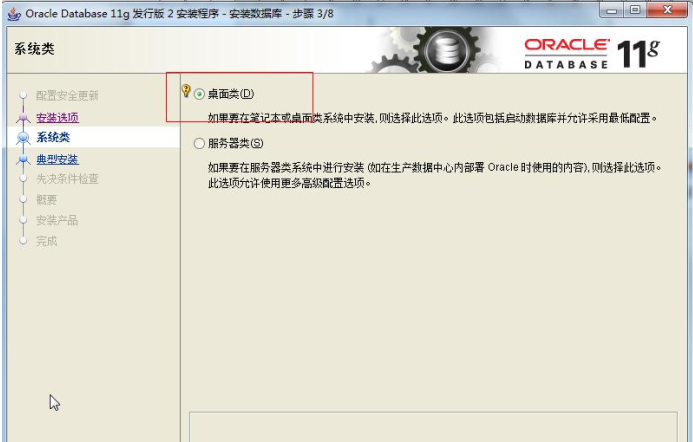693x442 pixels.
Task: Maximize the Oracle installer window
Action: 635,11
